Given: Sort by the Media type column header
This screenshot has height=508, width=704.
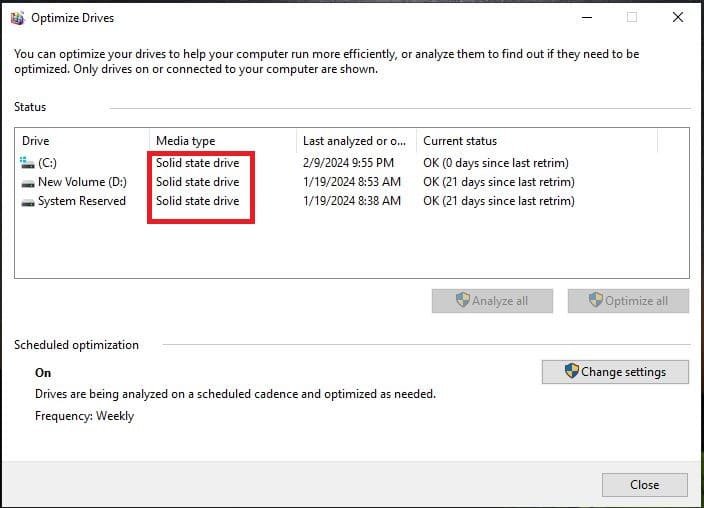Looking at the screenshot, I should [x=185, y=141].
